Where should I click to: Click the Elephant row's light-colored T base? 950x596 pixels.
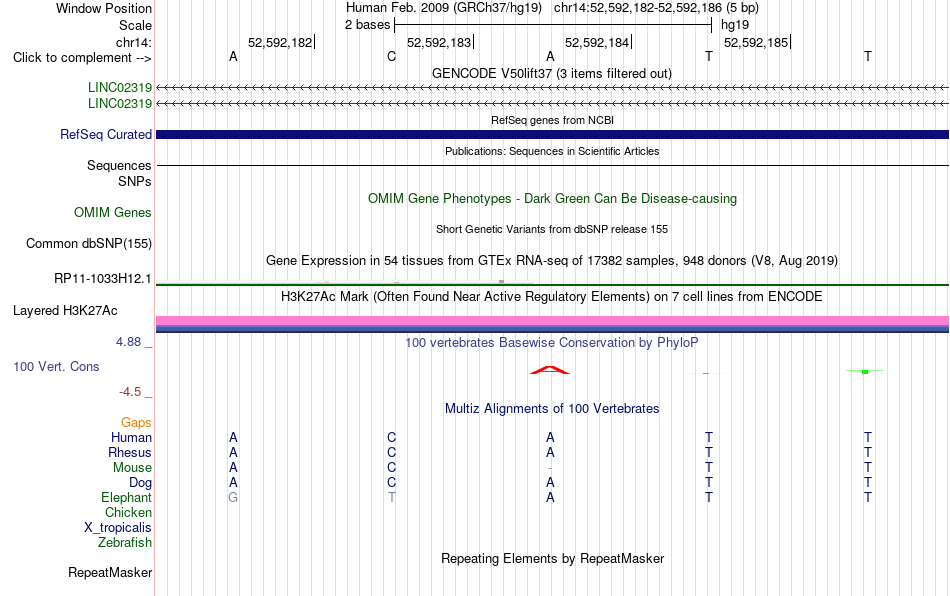pyautogui.click(x=391, y=497)
